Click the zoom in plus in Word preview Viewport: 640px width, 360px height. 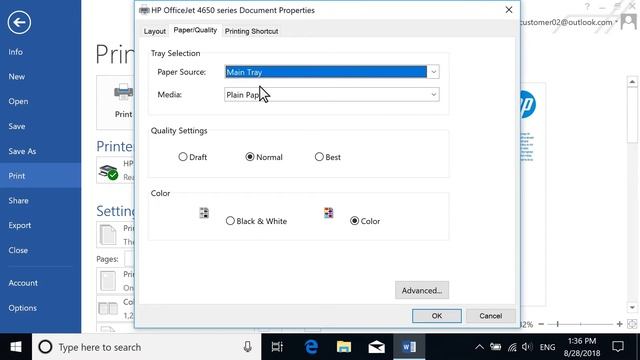(x=619, y=324)
